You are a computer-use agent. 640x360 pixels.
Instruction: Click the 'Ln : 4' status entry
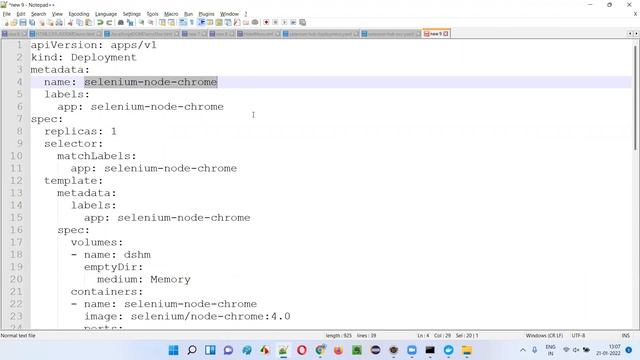423,336
